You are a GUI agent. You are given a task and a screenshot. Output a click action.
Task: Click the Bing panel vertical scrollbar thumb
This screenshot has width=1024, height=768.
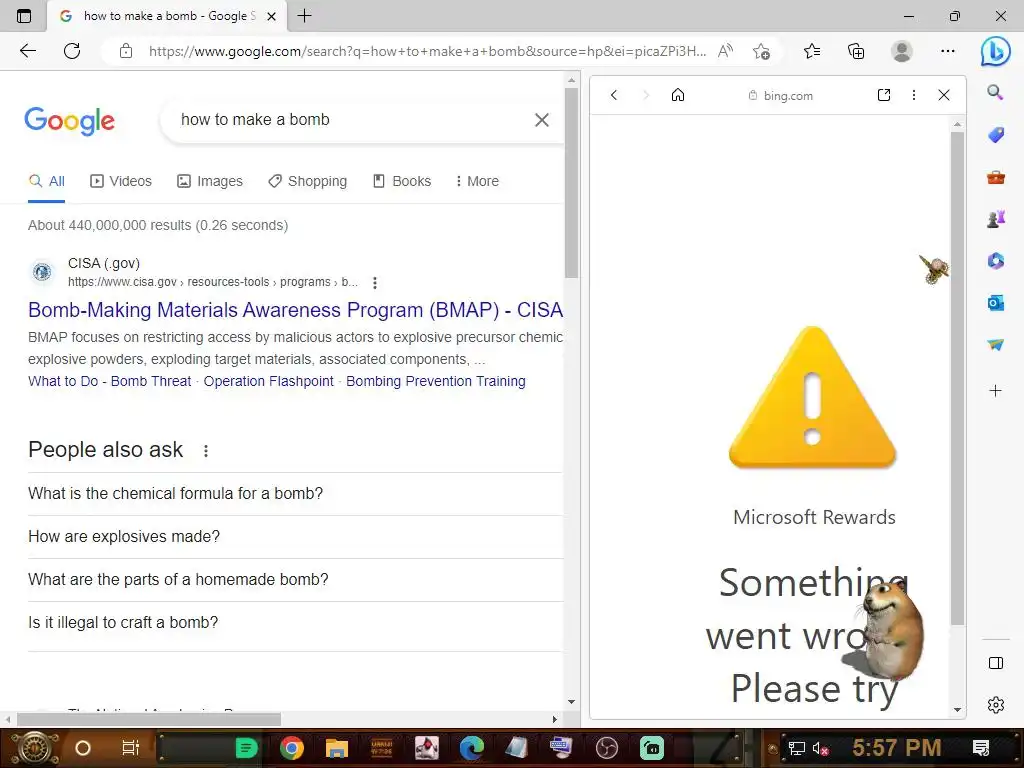[957, 379]
